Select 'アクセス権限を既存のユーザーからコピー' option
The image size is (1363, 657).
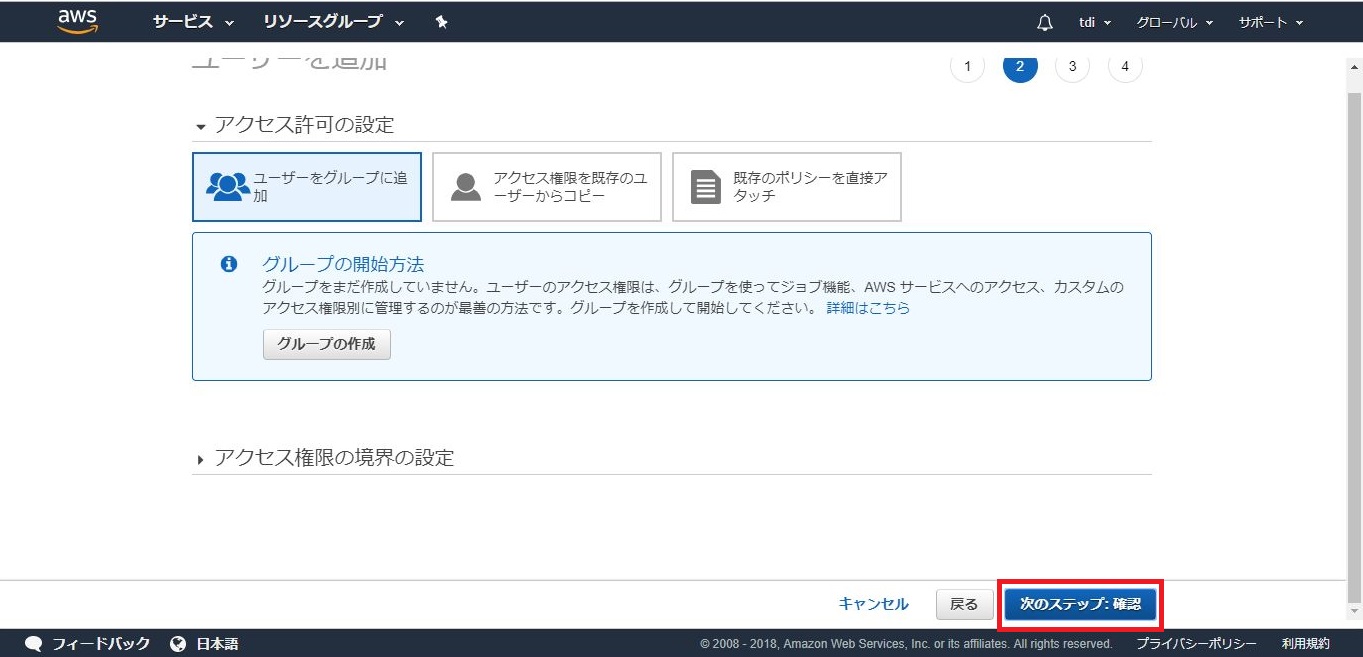546,187
